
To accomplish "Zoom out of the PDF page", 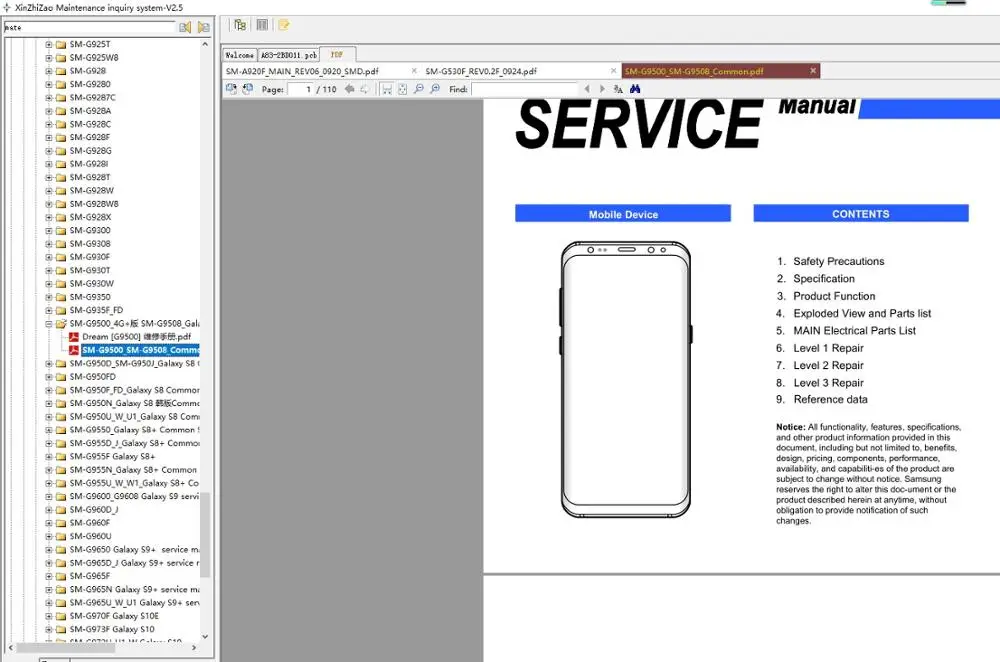I will (418, 89).
